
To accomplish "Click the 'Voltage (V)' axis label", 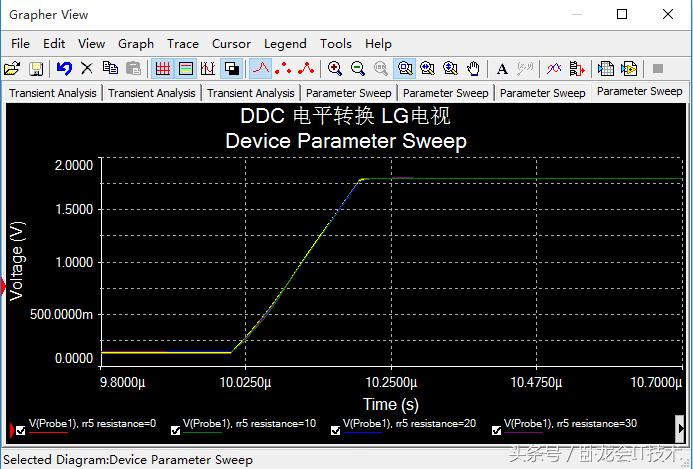I will pyautogui.click(x=17, y=261).
